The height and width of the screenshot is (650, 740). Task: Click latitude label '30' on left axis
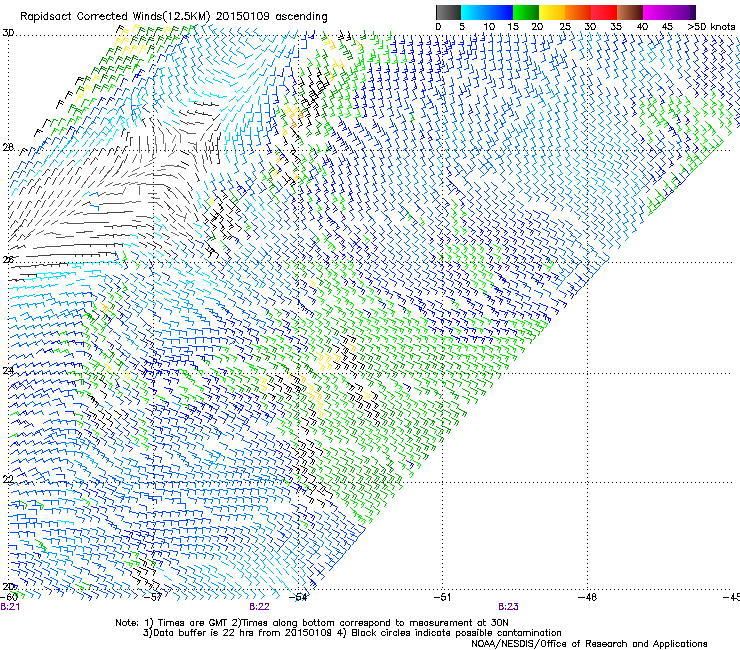point(8,33)
